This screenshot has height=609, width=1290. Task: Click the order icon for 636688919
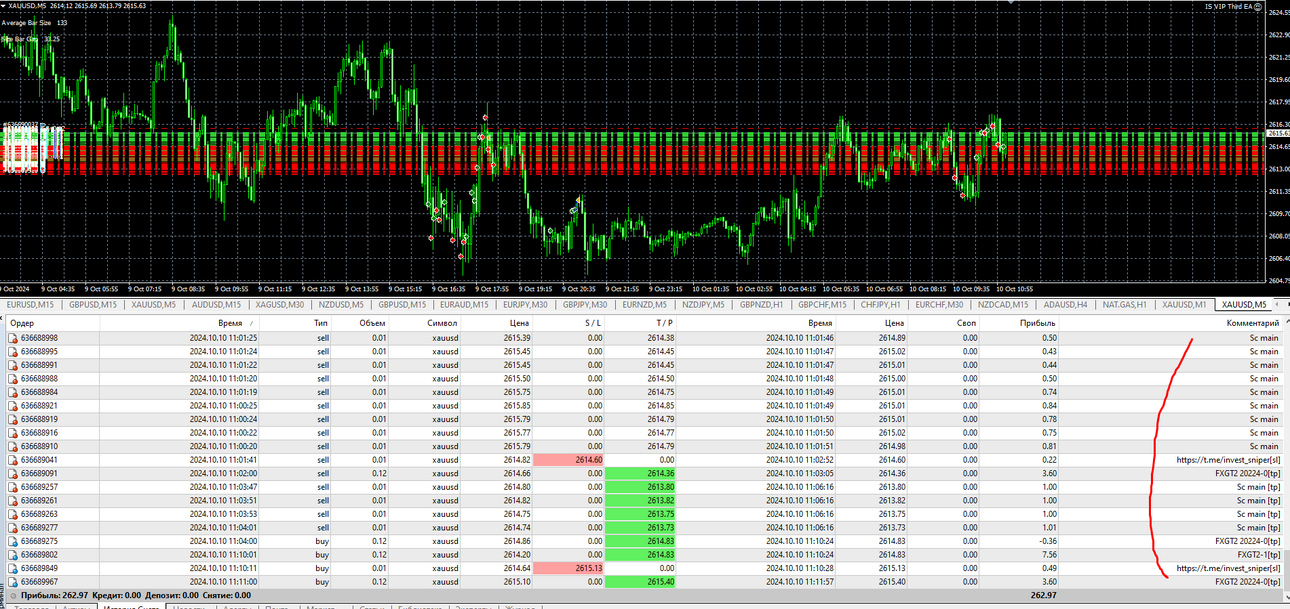13,419
